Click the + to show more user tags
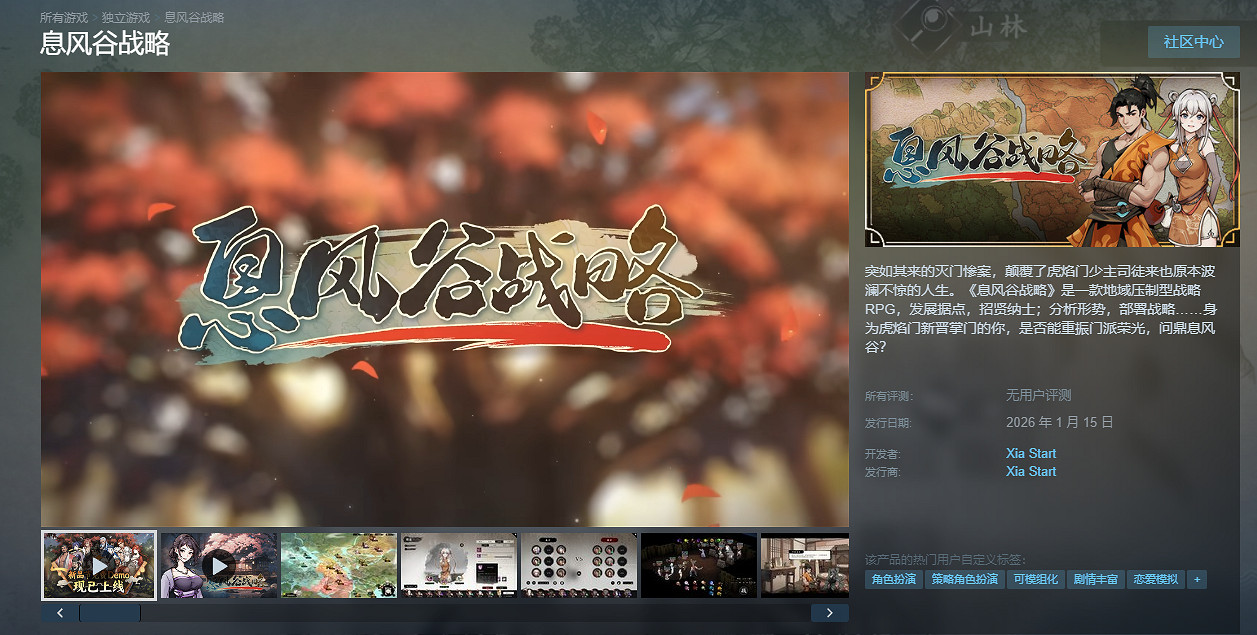This screenshot has width=1257, height=635. click(1197, 579)
